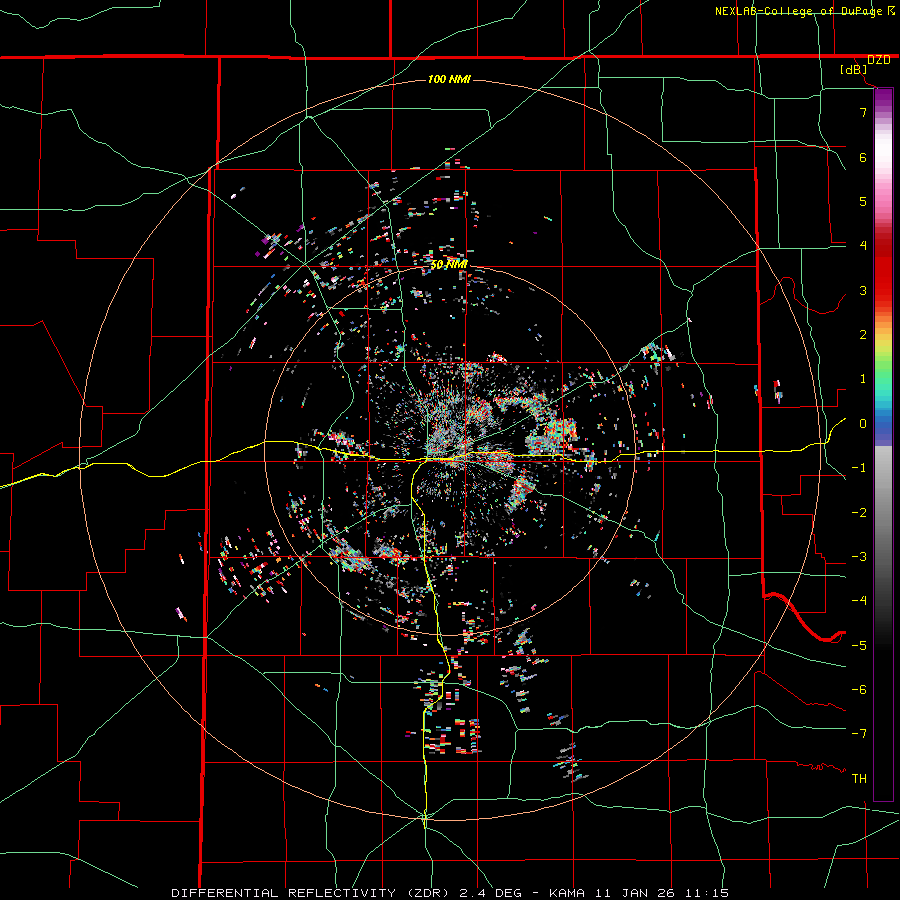Click the scale value 5

coord(863,201)
